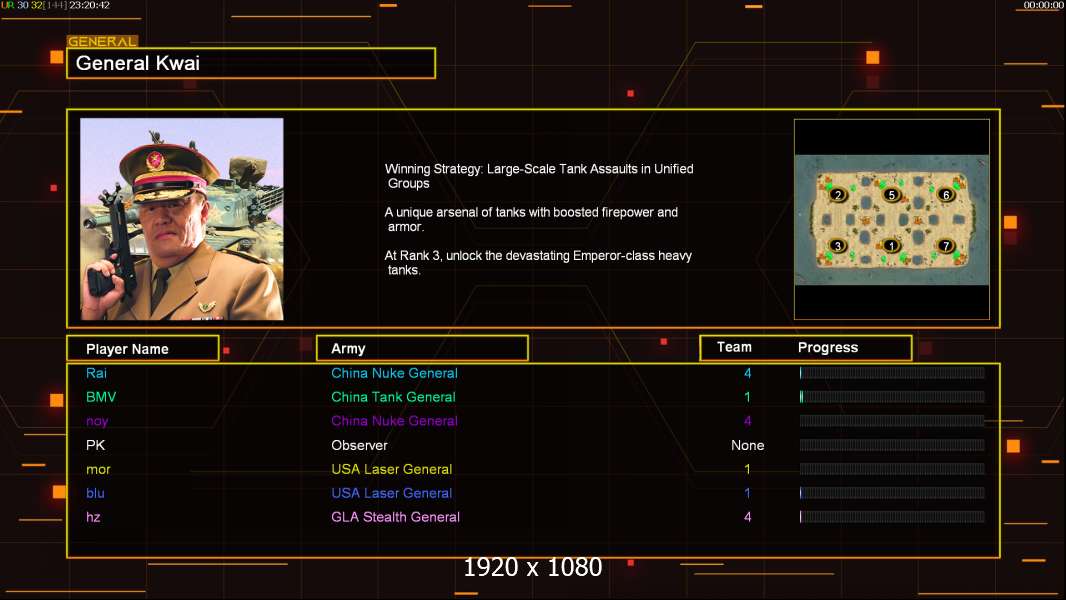Click PK's loading progress bar
The image size is (1066, 600).
click(892, 445)
